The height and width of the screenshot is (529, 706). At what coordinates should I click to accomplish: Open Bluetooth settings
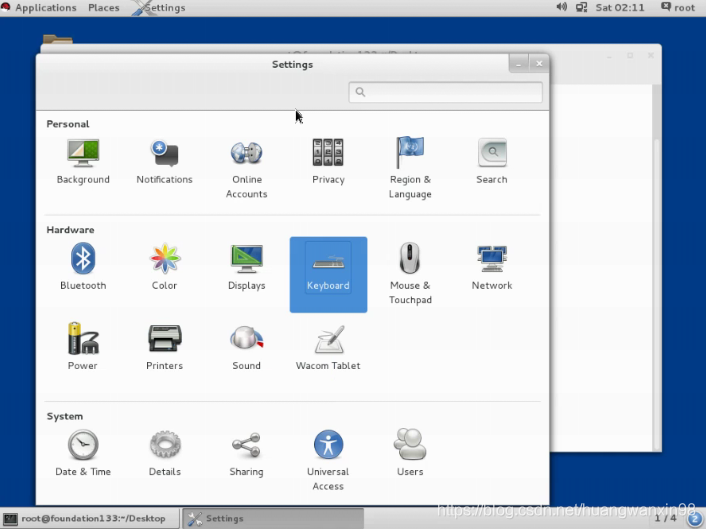tap(83, 267)
